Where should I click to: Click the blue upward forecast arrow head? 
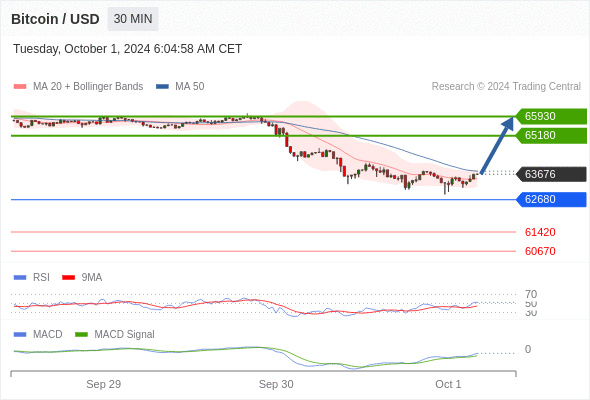508,123
